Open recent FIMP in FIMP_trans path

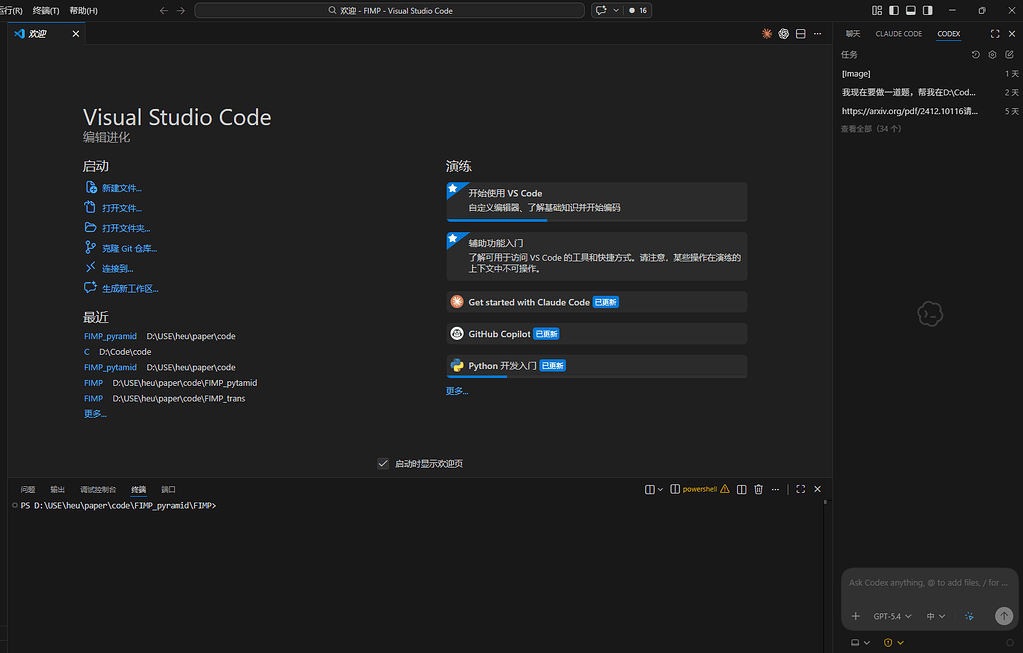click(x=93, y=399)
